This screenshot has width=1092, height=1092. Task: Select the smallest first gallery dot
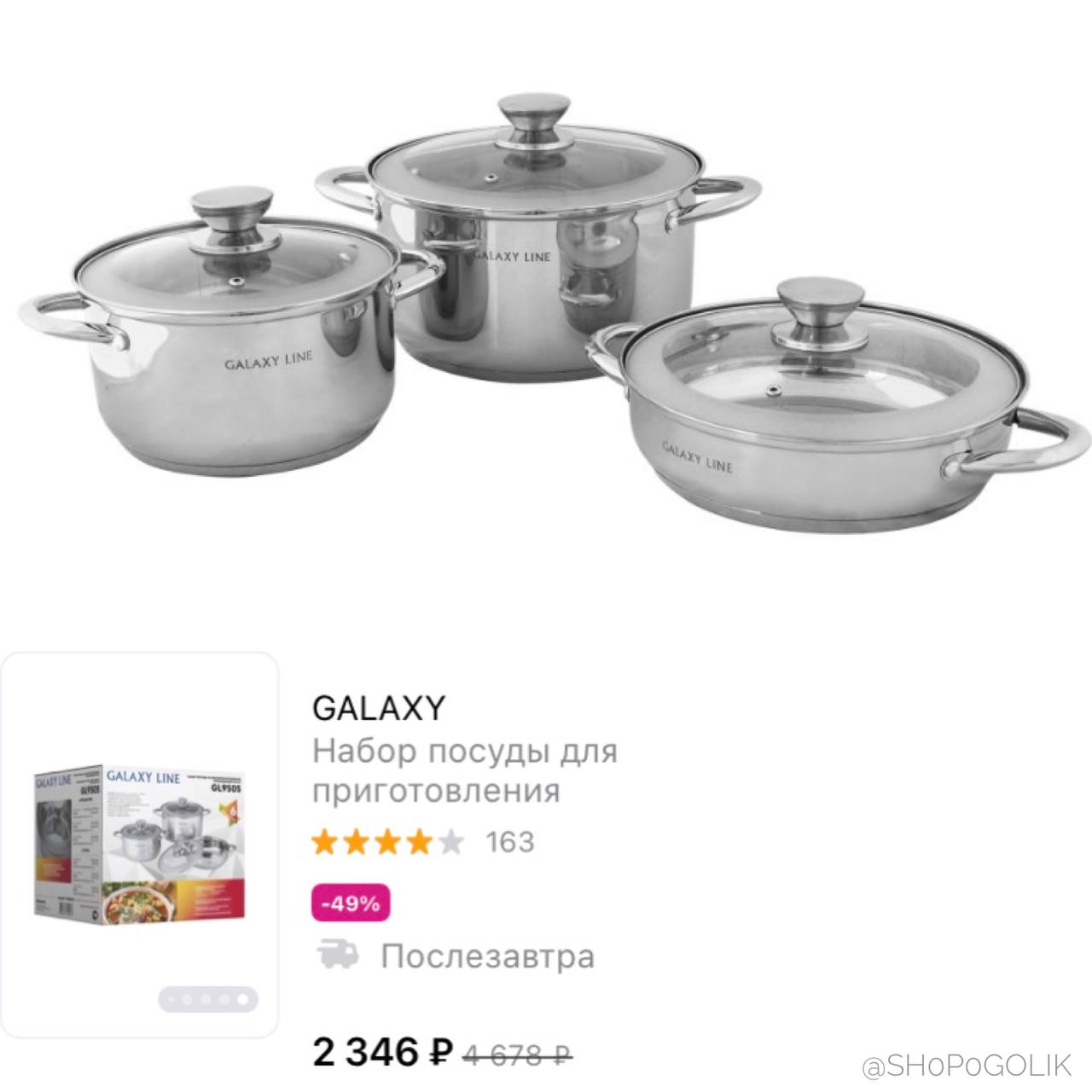pyautogui.click(x=171, y=999)
